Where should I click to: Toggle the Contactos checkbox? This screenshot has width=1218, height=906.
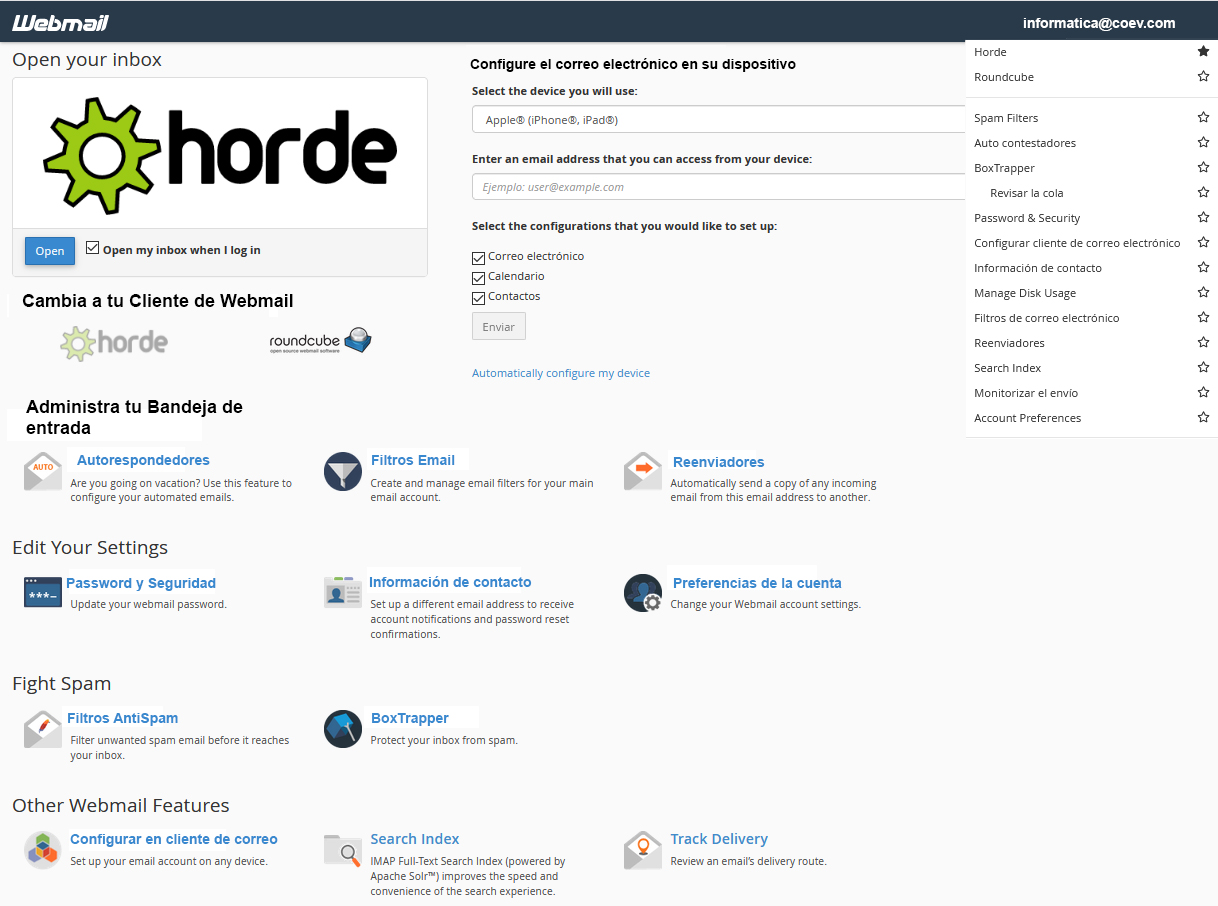478,297
